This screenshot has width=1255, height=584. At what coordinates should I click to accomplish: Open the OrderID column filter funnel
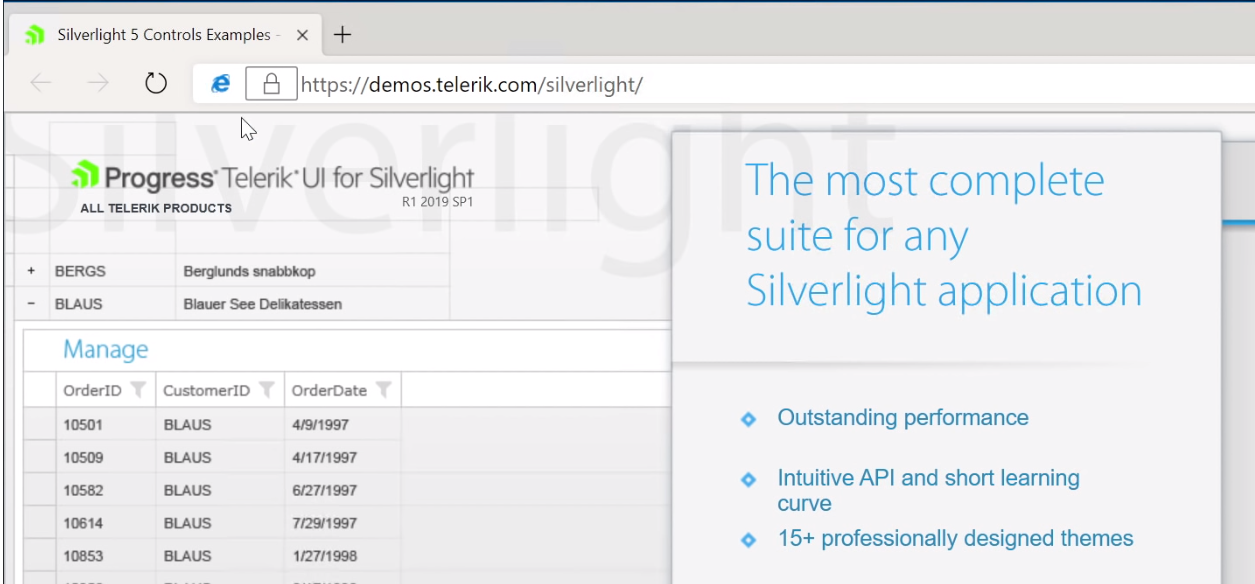[x=138, y=389]
